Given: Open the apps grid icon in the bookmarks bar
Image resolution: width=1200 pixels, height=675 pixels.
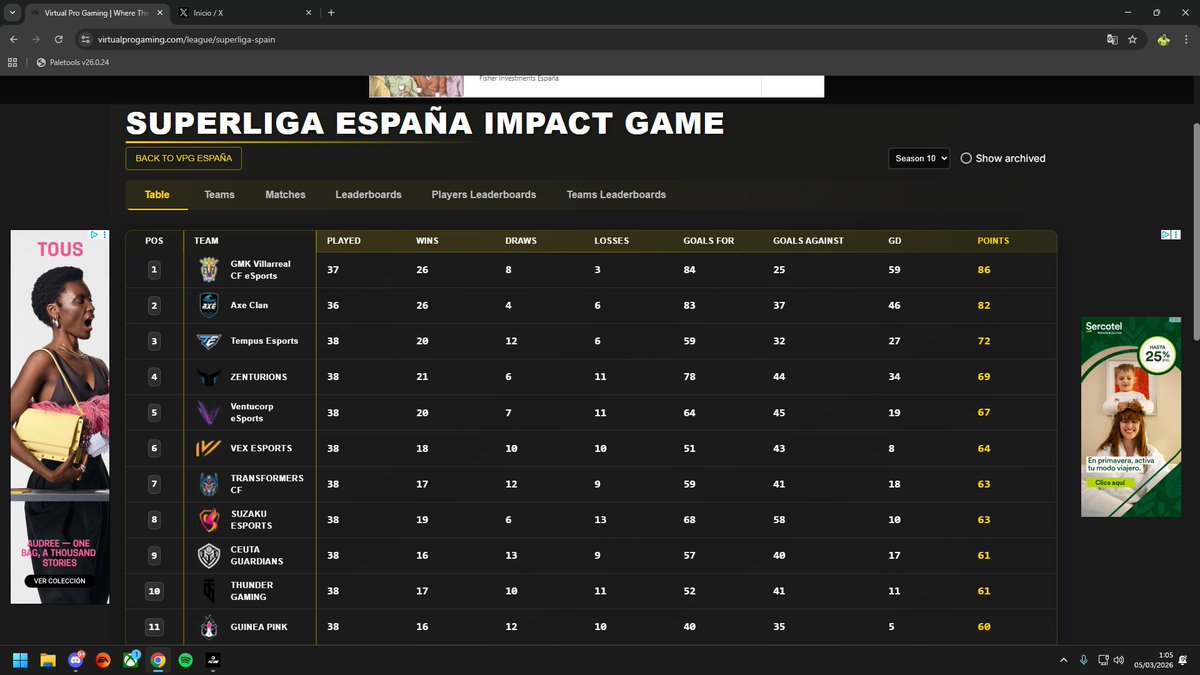Looking at the screenshot, I should (x=13, y=62).
